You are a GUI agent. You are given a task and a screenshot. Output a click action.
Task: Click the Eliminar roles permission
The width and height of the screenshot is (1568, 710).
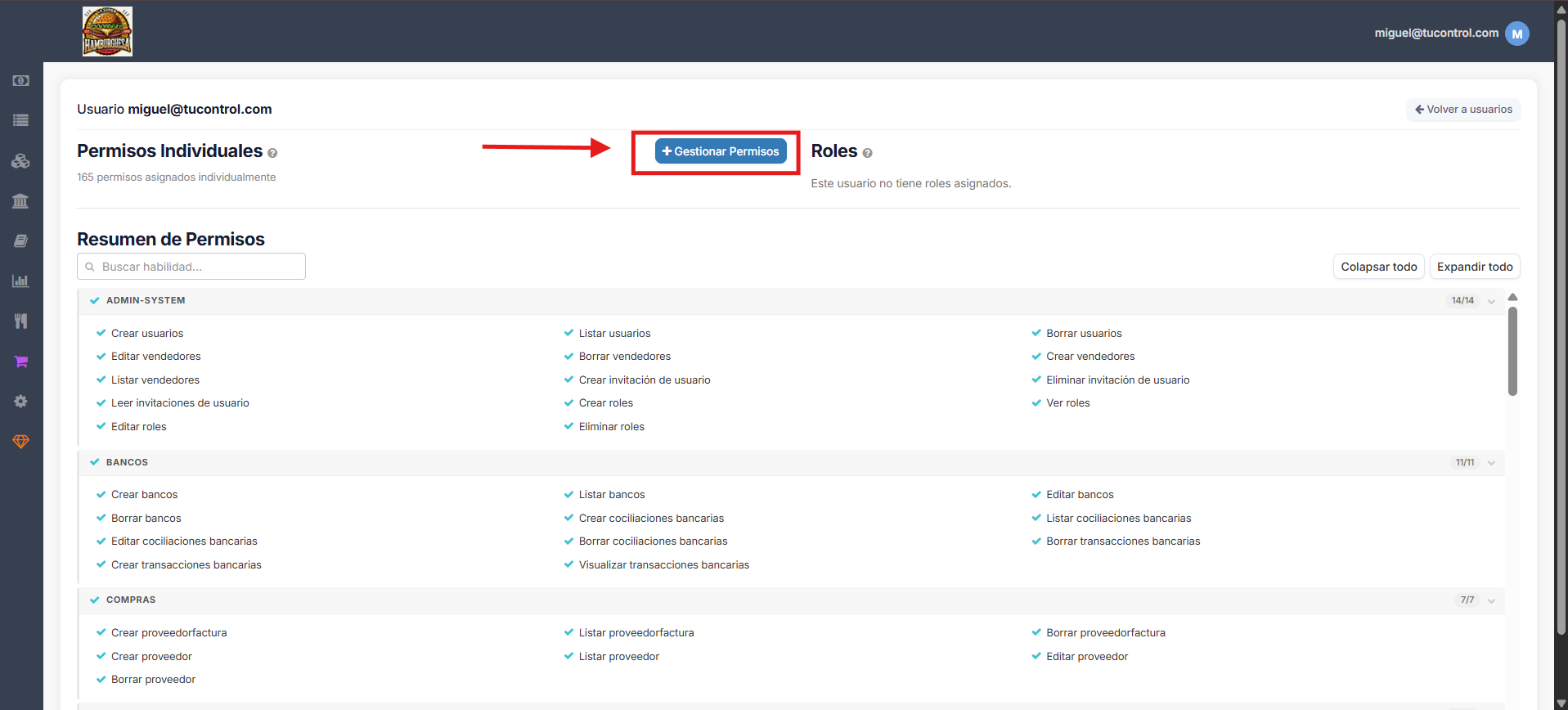[x=611, y=426]
